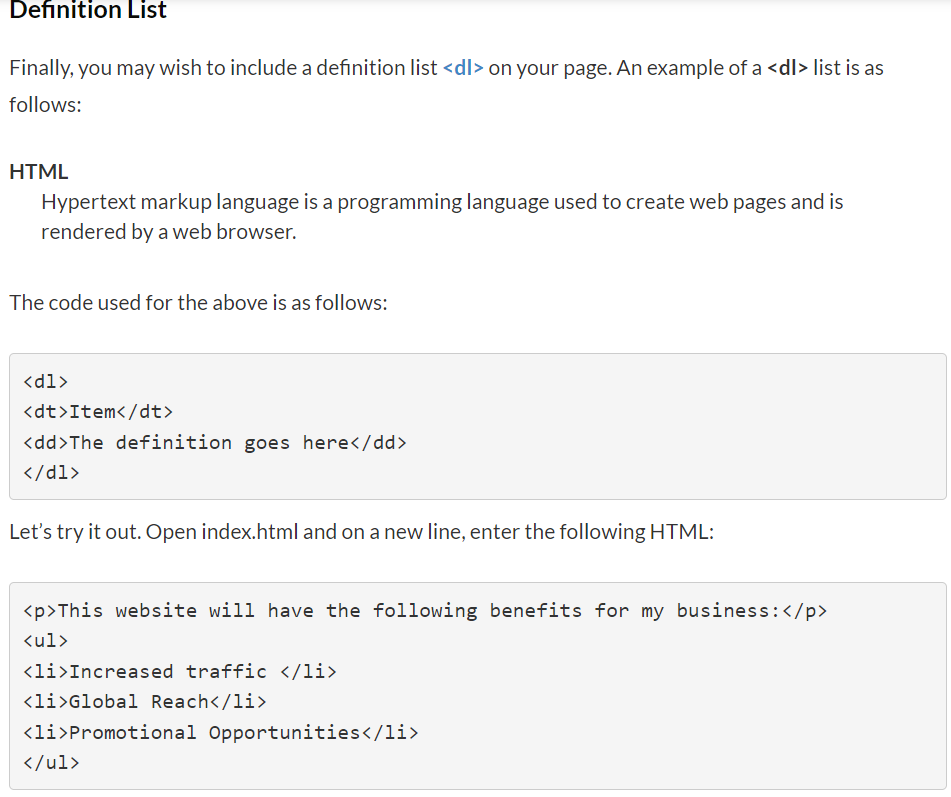Click the 'Hypertext markup language' definition text

441,202
